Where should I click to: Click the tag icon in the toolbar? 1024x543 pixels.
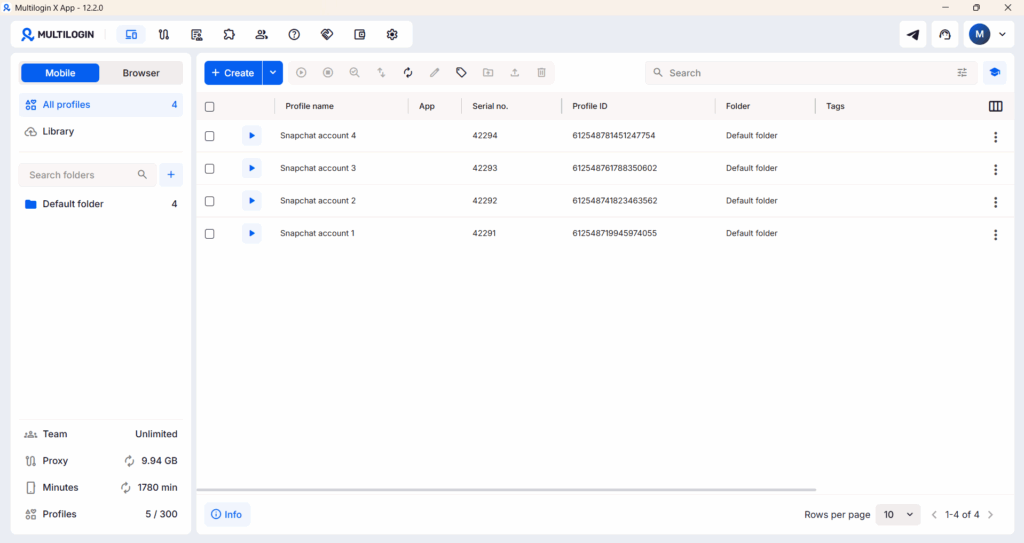[x=461, y=73]
